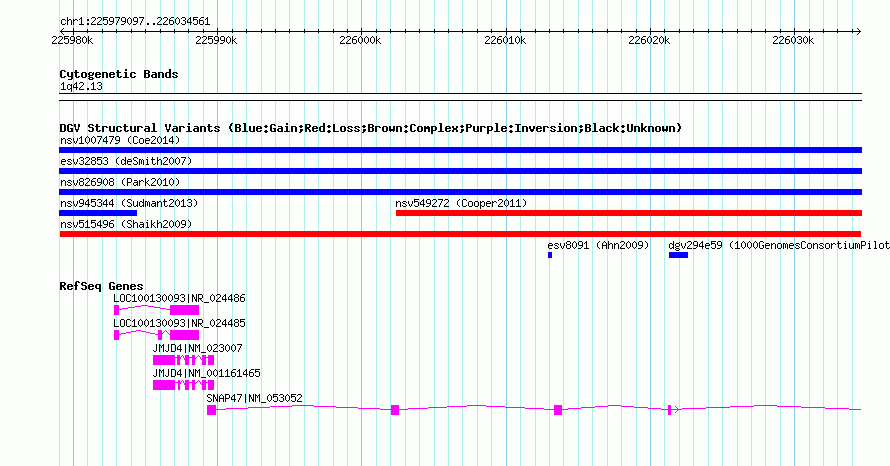Click the DGV Structural Variants track title
The height and width of the screenshot is (466, 890).
[371, 128]
